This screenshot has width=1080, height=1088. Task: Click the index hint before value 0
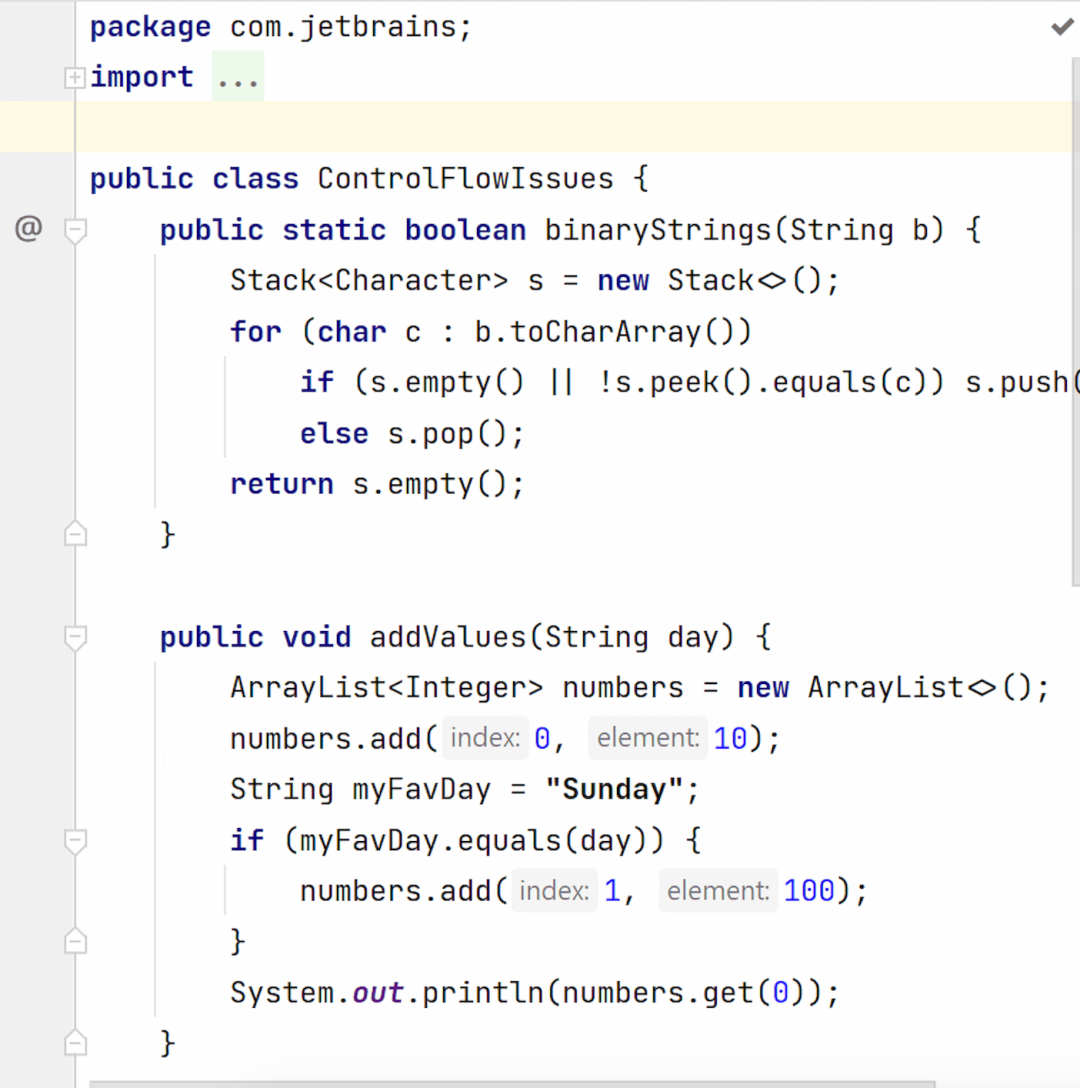click(485, 739)
